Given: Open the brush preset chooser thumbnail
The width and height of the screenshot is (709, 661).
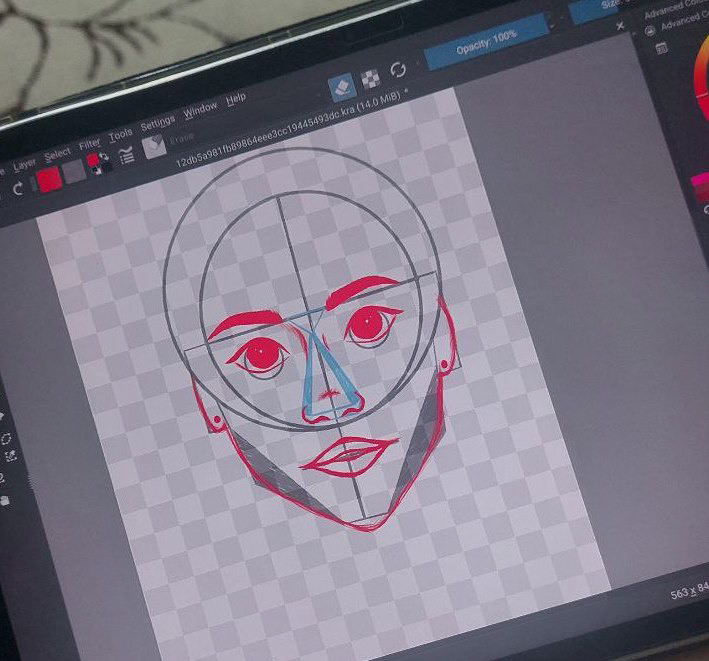Looking at the screenshot, I should click(154, 146).
